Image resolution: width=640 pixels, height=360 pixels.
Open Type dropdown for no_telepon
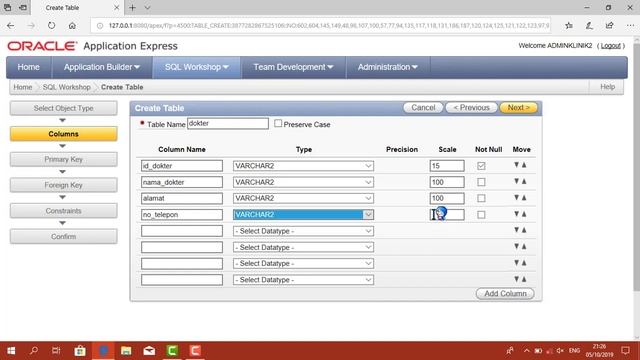[x=303, y=215]
